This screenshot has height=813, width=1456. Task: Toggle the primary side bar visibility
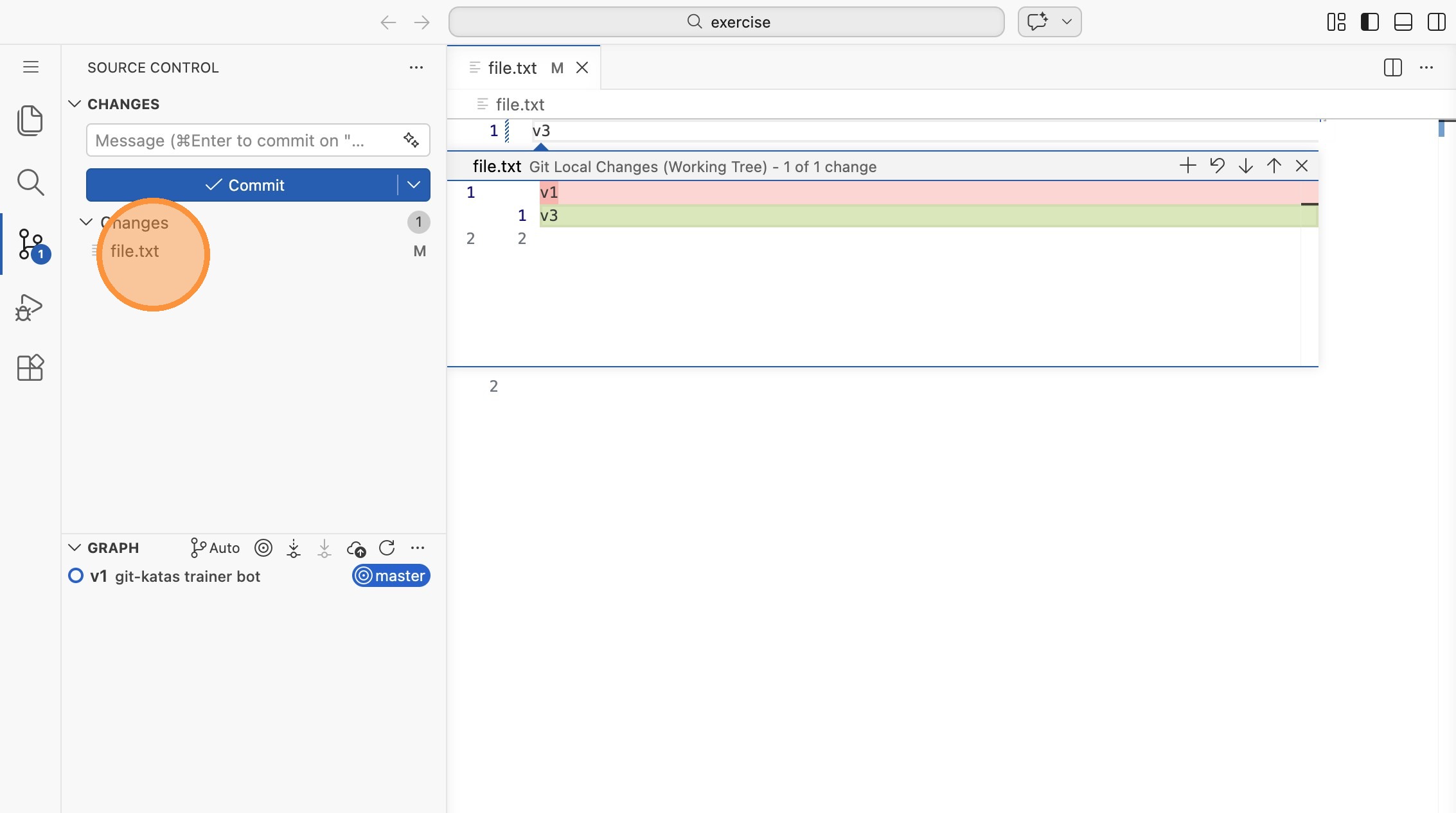point(1369,22)
